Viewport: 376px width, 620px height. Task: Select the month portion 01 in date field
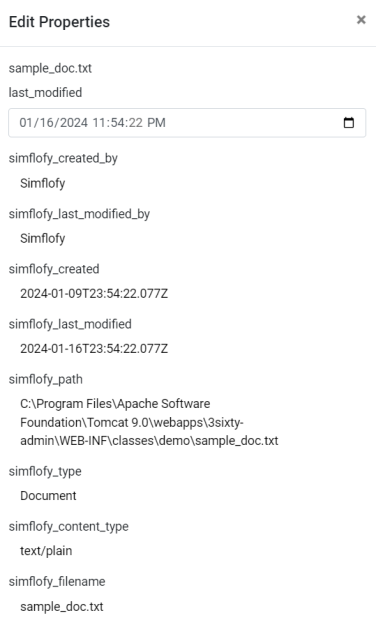pos(26,123)
